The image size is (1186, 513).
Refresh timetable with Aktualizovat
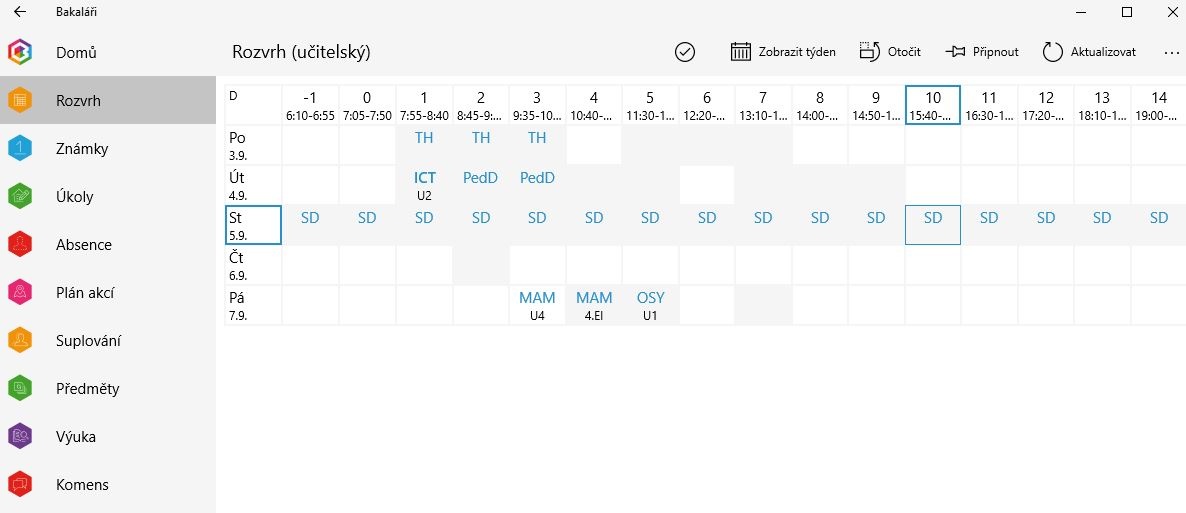pyautogui.click(x=1089, y=52)
